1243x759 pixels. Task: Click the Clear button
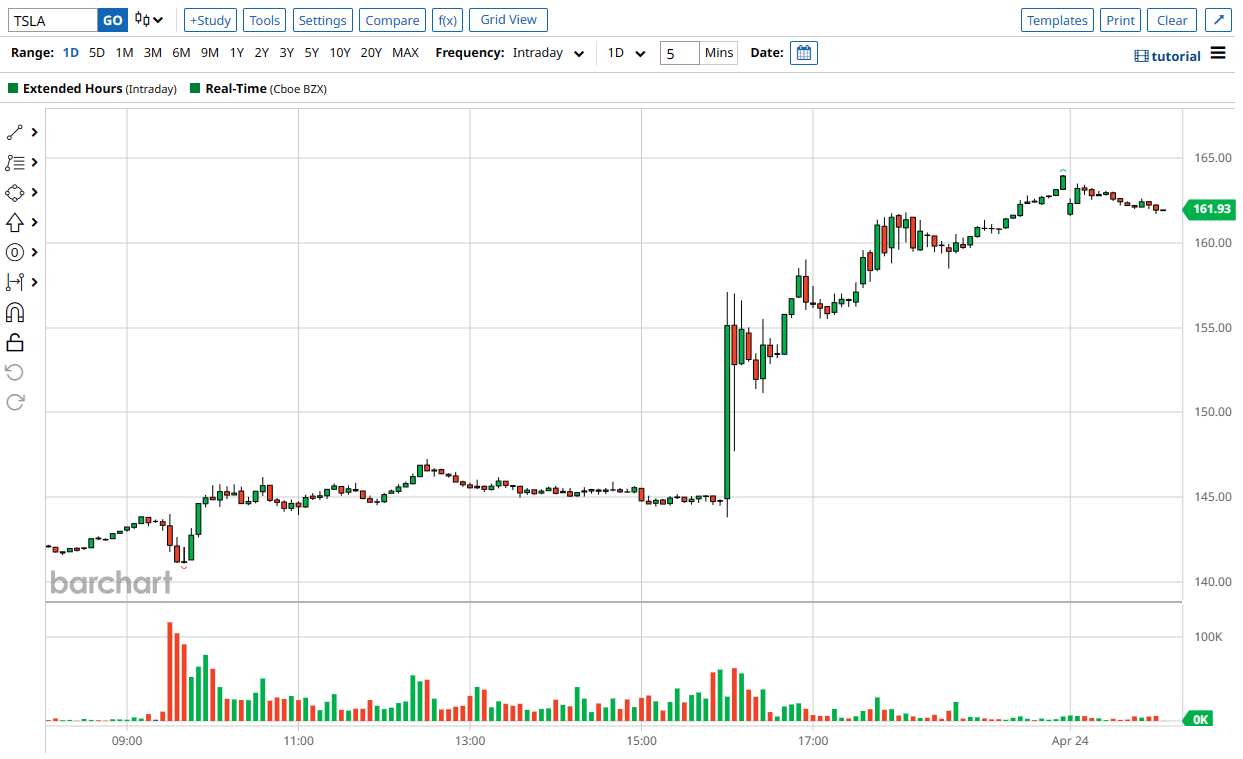pyautogui.click(x=1172, y=20)
